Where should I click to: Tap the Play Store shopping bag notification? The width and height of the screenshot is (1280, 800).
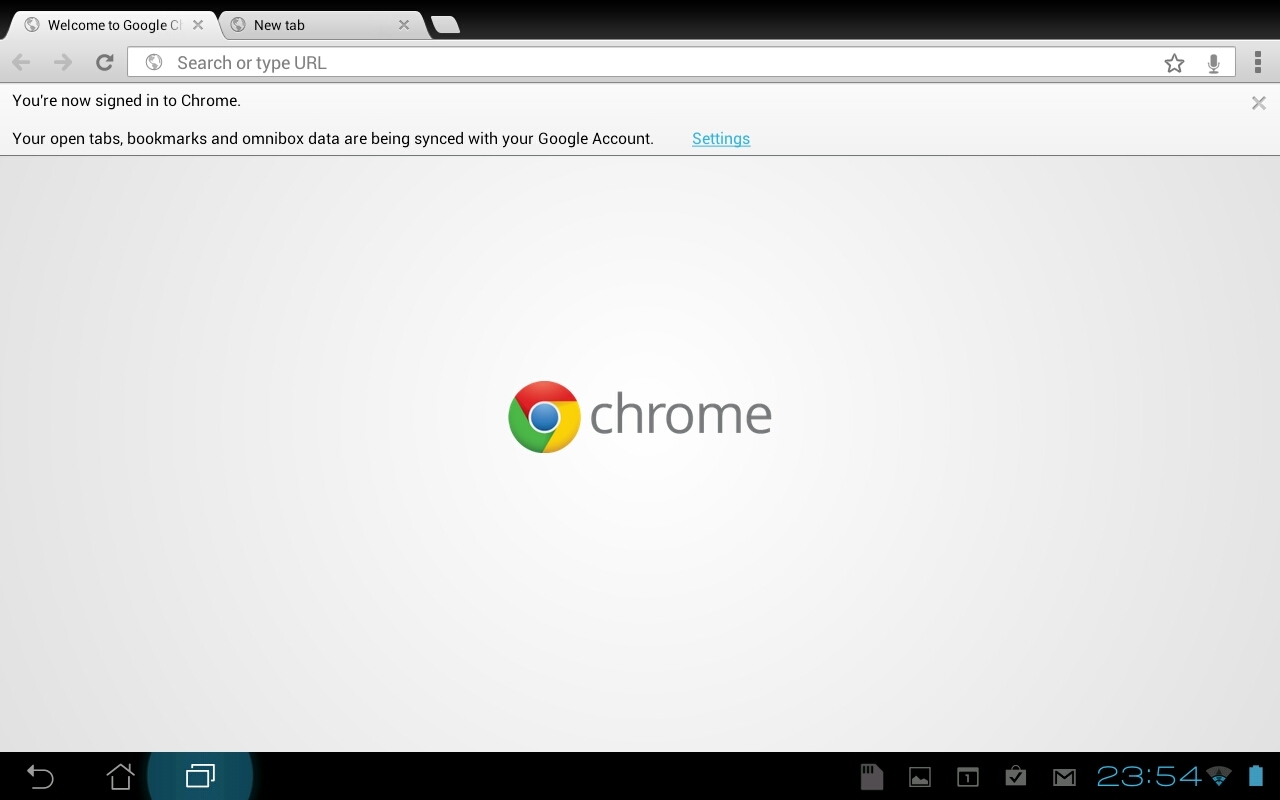(x=1016, y=776)
